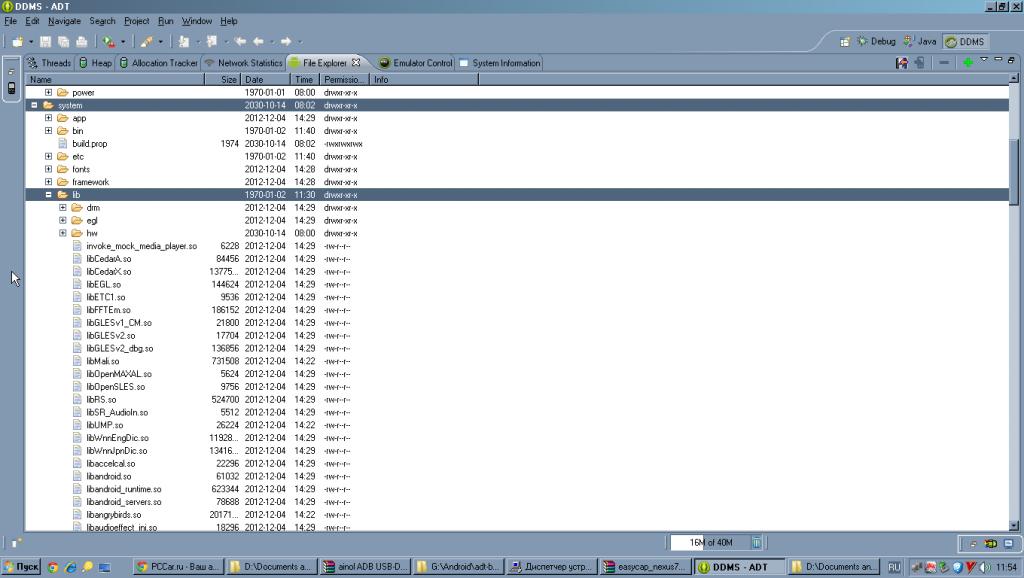Click the File Explorer vertical scrollbar thumb
This screenshot has height=578, width=1024.
[x=1015, y=170]
